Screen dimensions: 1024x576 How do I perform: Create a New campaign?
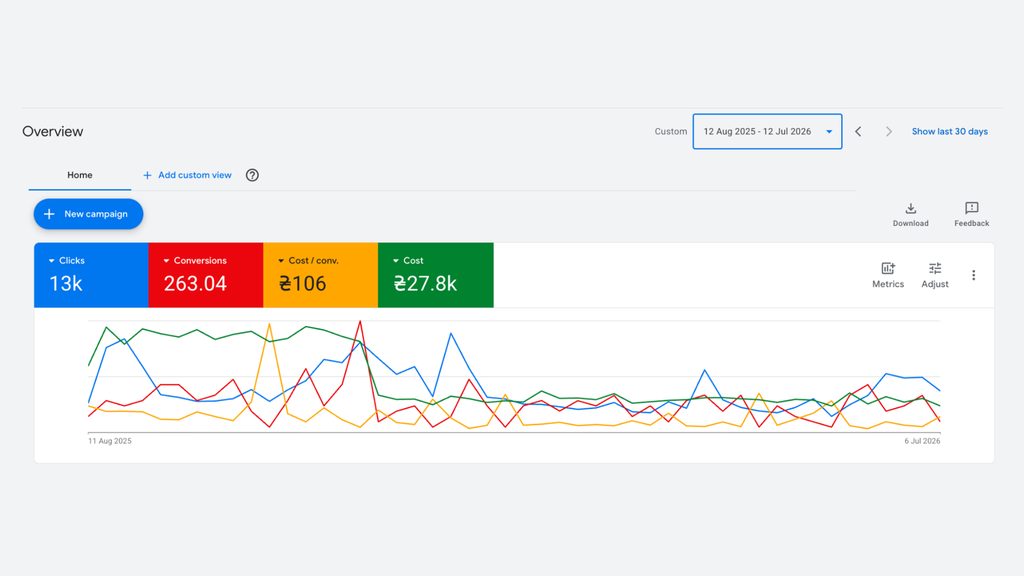(88, 214)
